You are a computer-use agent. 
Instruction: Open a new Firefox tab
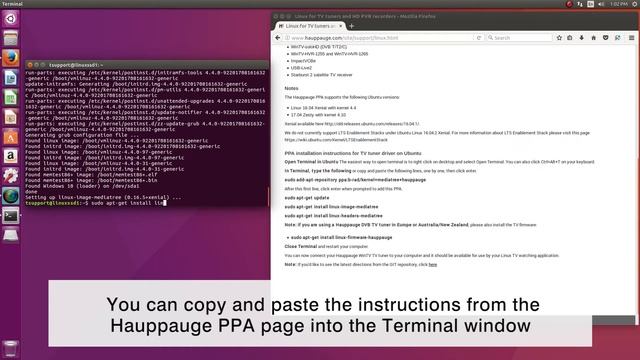click(x=351, y=26)
